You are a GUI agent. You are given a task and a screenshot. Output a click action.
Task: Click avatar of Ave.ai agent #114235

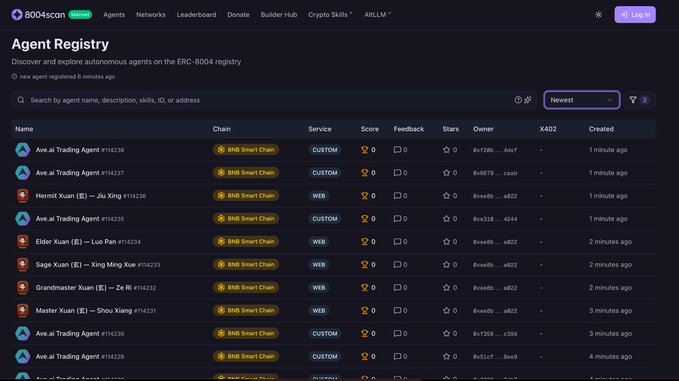(23, 219)
